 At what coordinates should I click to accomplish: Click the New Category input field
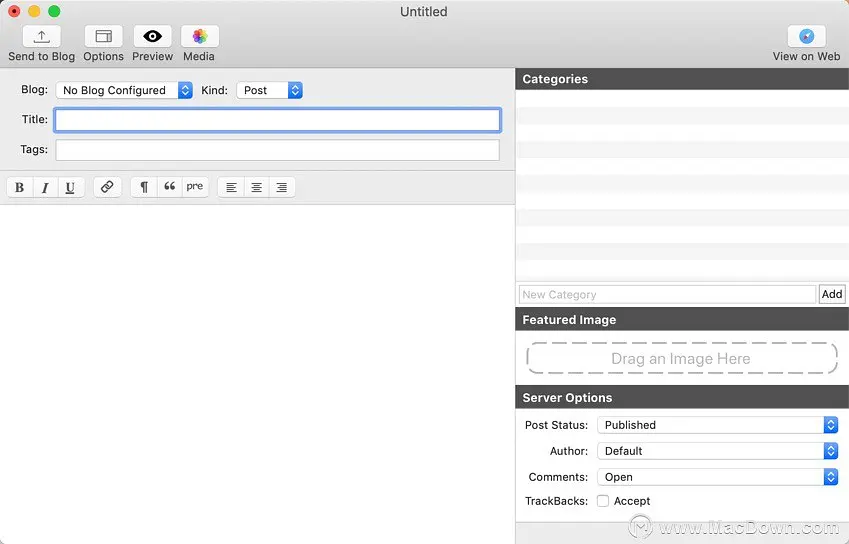[x=667, y=294]
